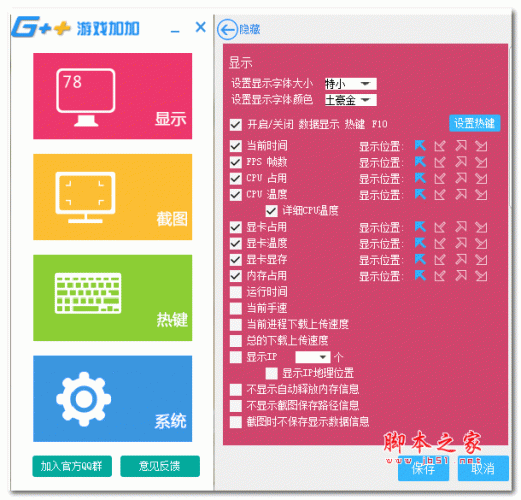Set CPU 占用 position to bottom-left arrow
This screenshot has width=521, height=500.
(x=440, y=178)
